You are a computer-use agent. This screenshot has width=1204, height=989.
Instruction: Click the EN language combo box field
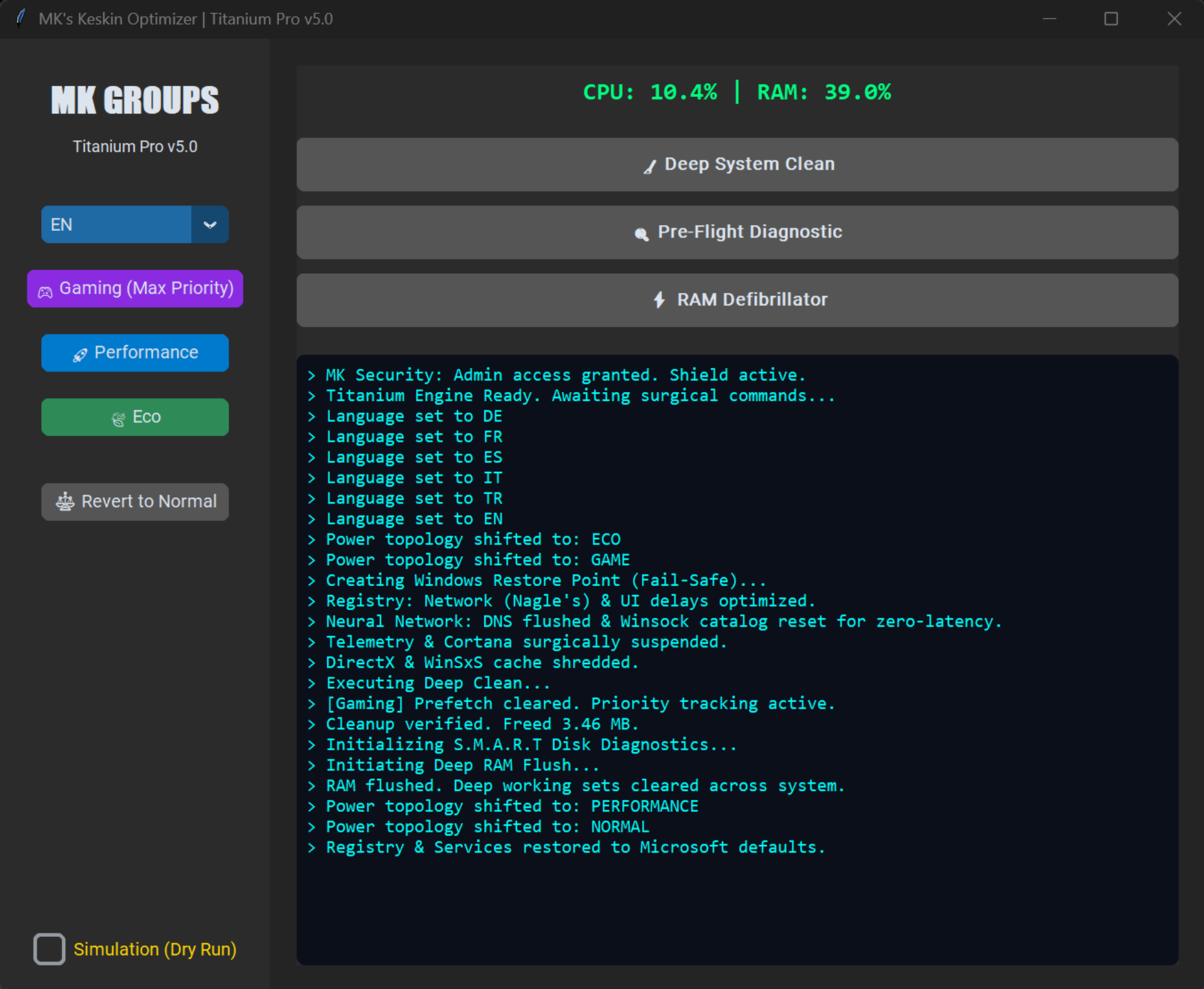click(x=135, y=225)
